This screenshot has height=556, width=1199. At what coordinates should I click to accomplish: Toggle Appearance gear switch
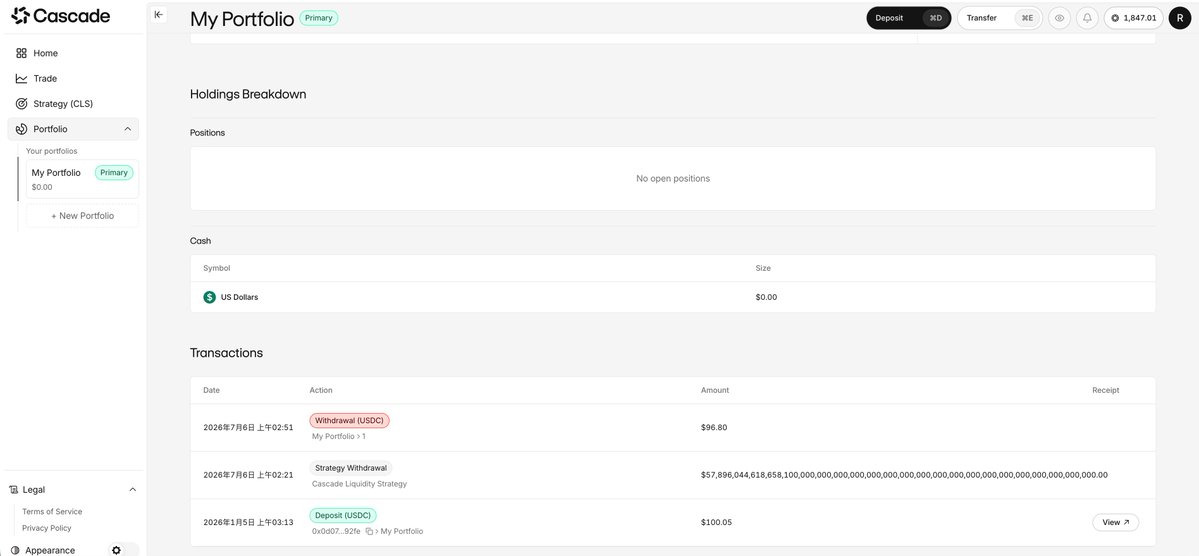pos(121,550)
